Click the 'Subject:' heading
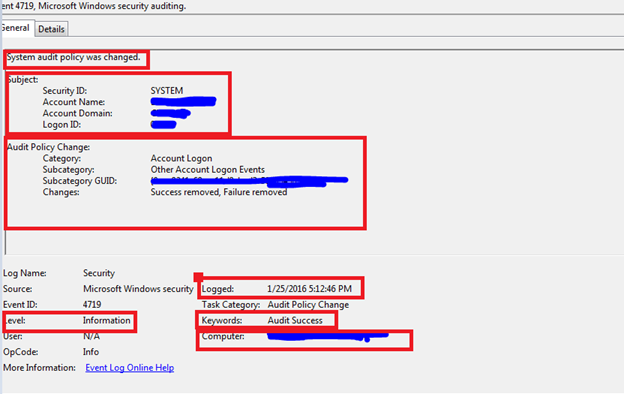This screenshot has height=394, width=624. pyautogui.click(x=23, y=80)
